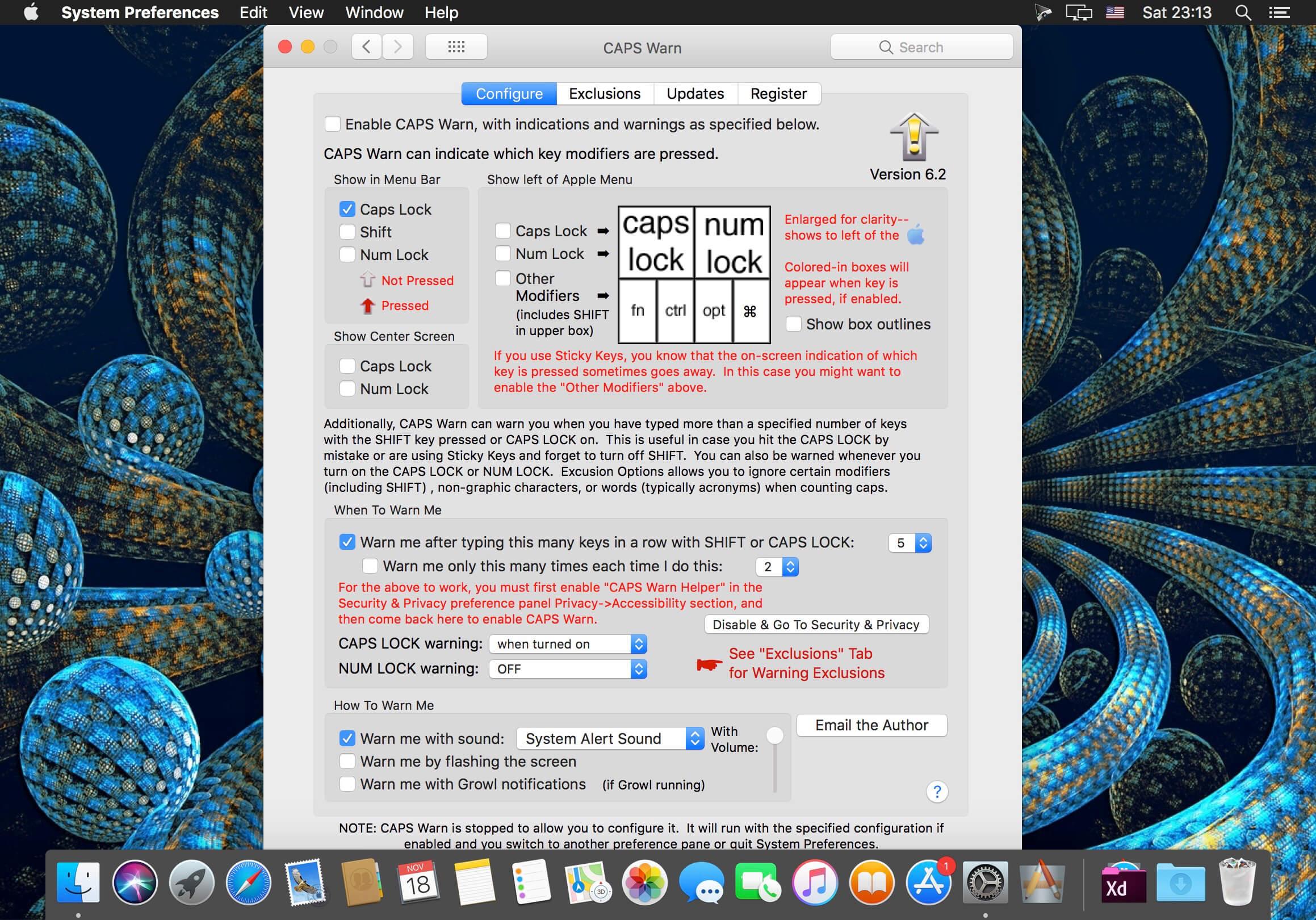Open the Trash in the dock
This screenshot has width=1316, height=920.
pos(1237,882)
